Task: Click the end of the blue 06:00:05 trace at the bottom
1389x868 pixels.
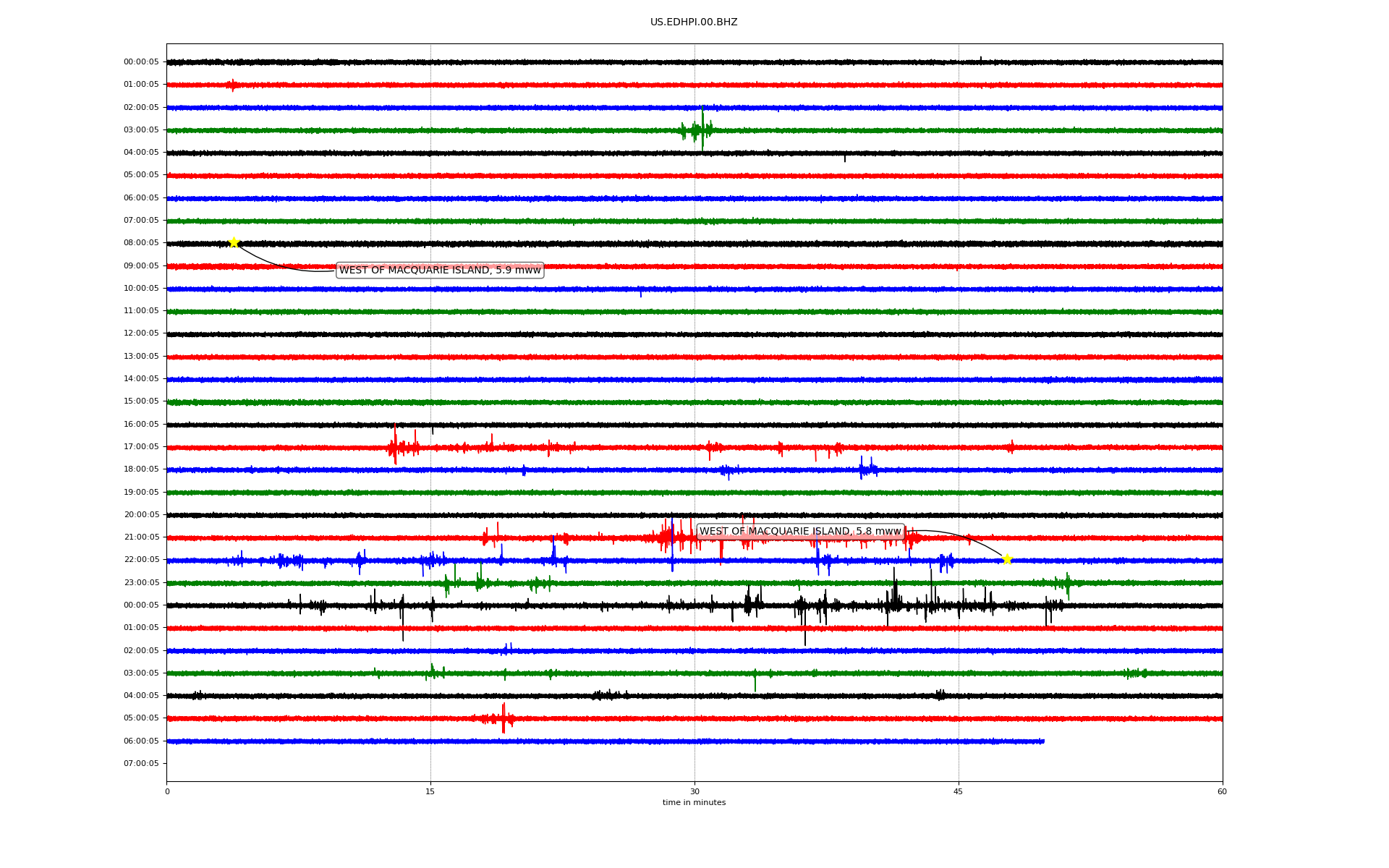Action: [x=1042, y=741]
